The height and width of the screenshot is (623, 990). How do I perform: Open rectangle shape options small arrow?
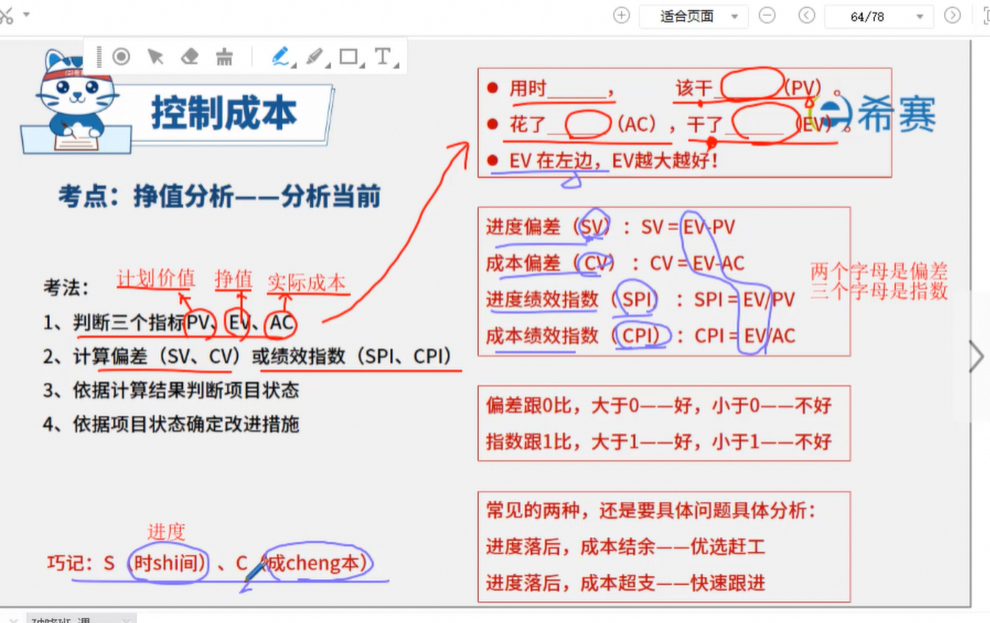(x=362, y=64)
